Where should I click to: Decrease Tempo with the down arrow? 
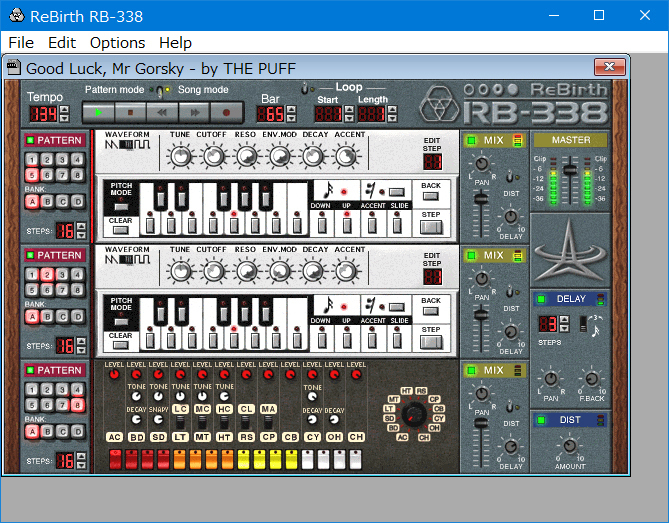coord(64,118)
